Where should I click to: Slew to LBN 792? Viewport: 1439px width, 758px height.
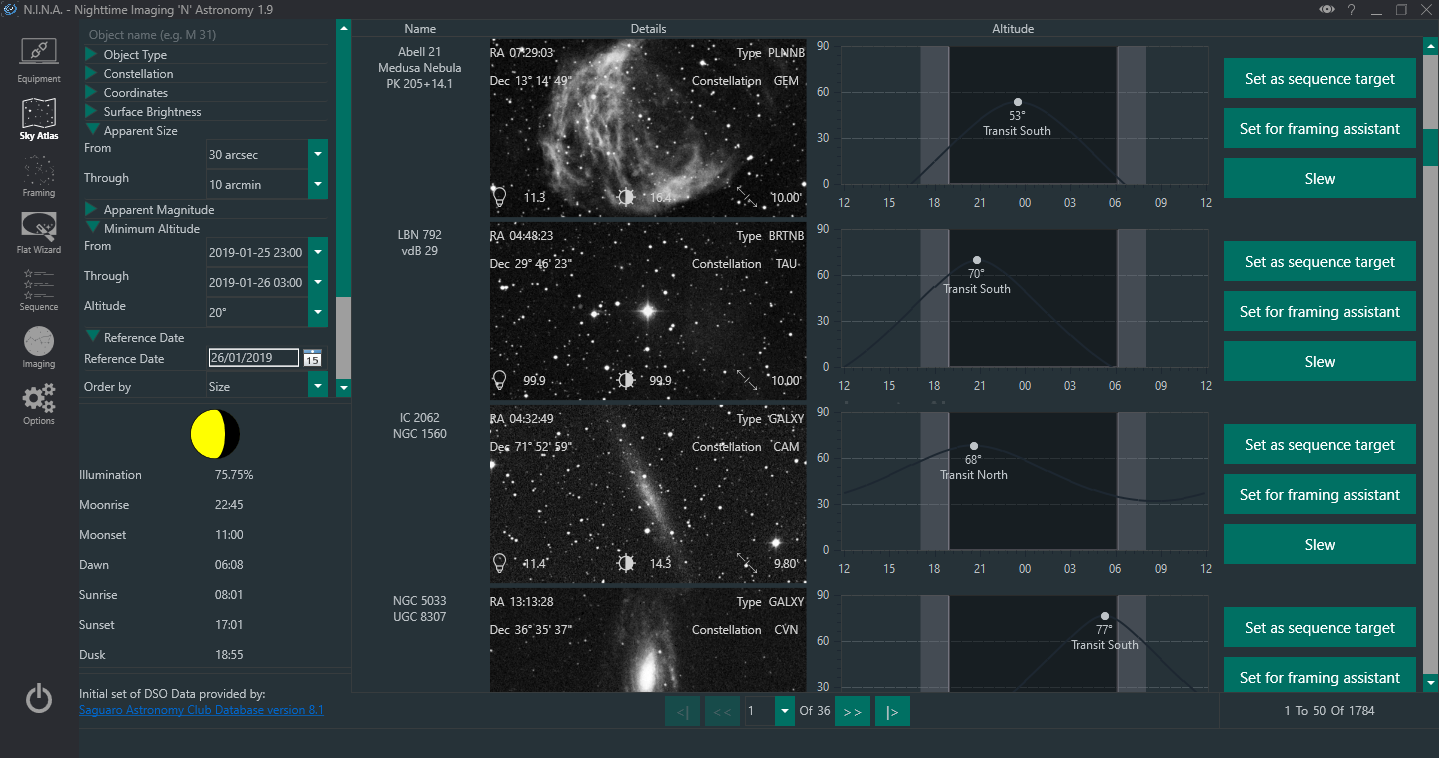click(x=1319, y=362)
